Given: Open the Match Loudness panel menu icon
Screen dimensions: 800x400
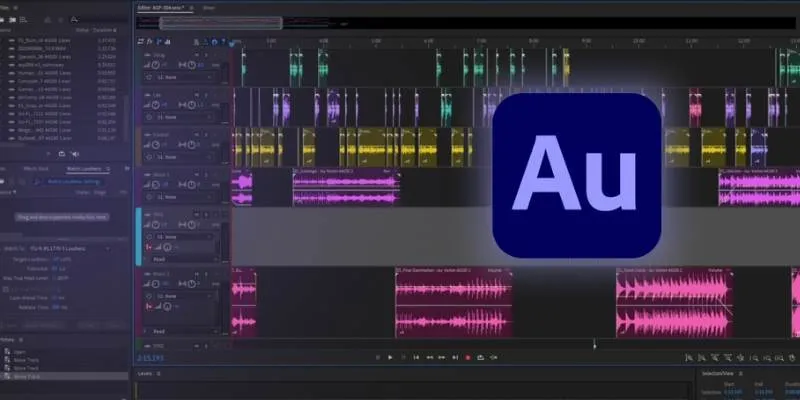Looking at the screenshot, I should pyautogui.click(x=108, y=168).
